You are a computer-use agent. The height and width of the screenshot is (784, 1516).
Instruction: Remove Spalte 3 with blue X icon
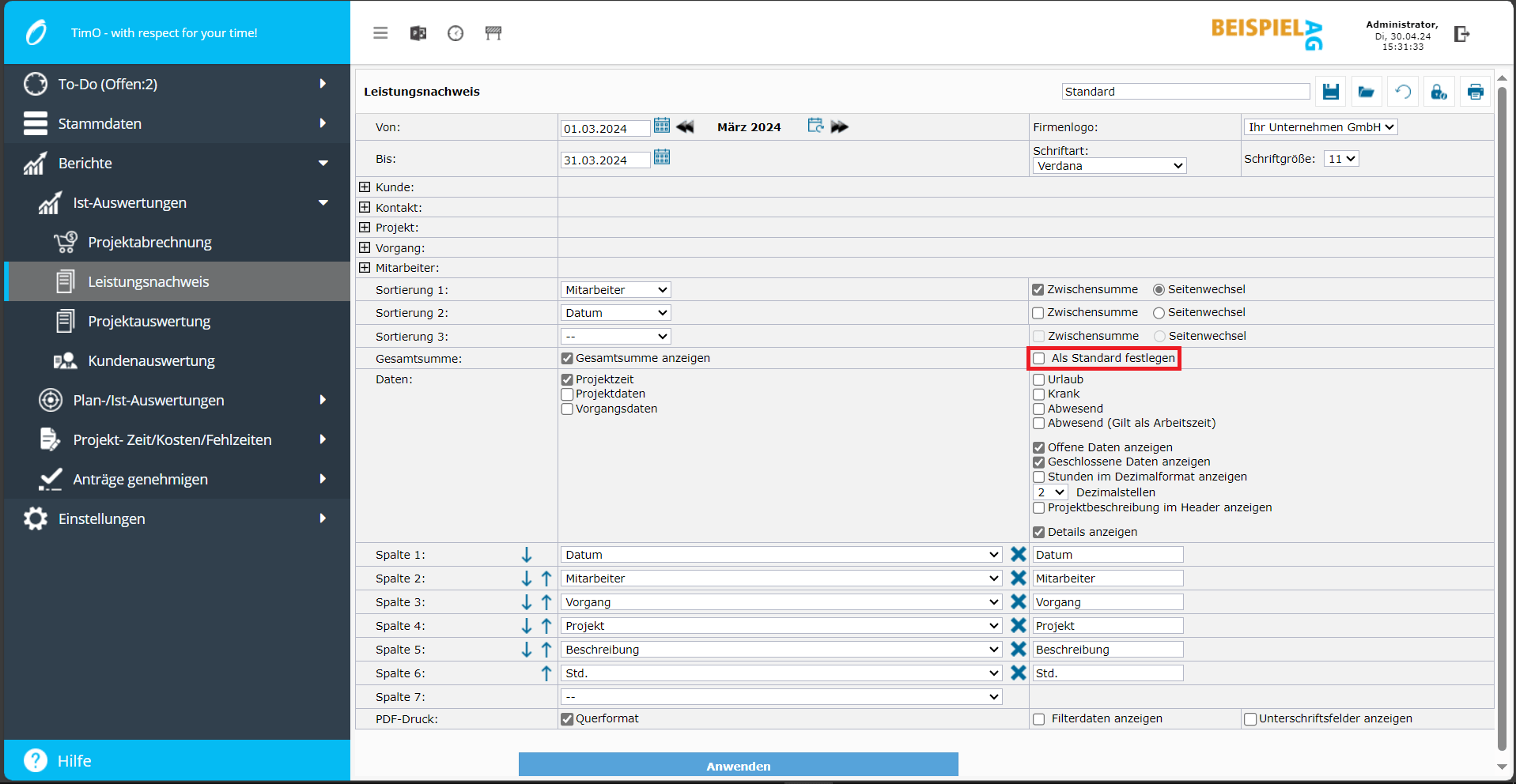(x=1018, y=602)
